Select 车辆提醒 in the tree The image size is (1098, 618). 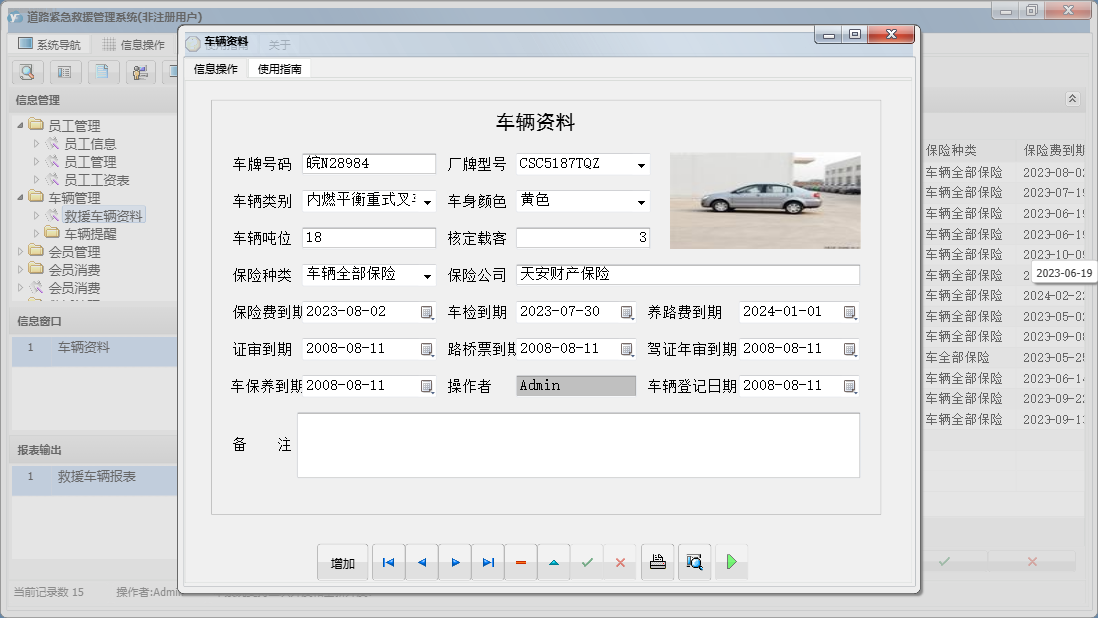[x=90, y=233]
